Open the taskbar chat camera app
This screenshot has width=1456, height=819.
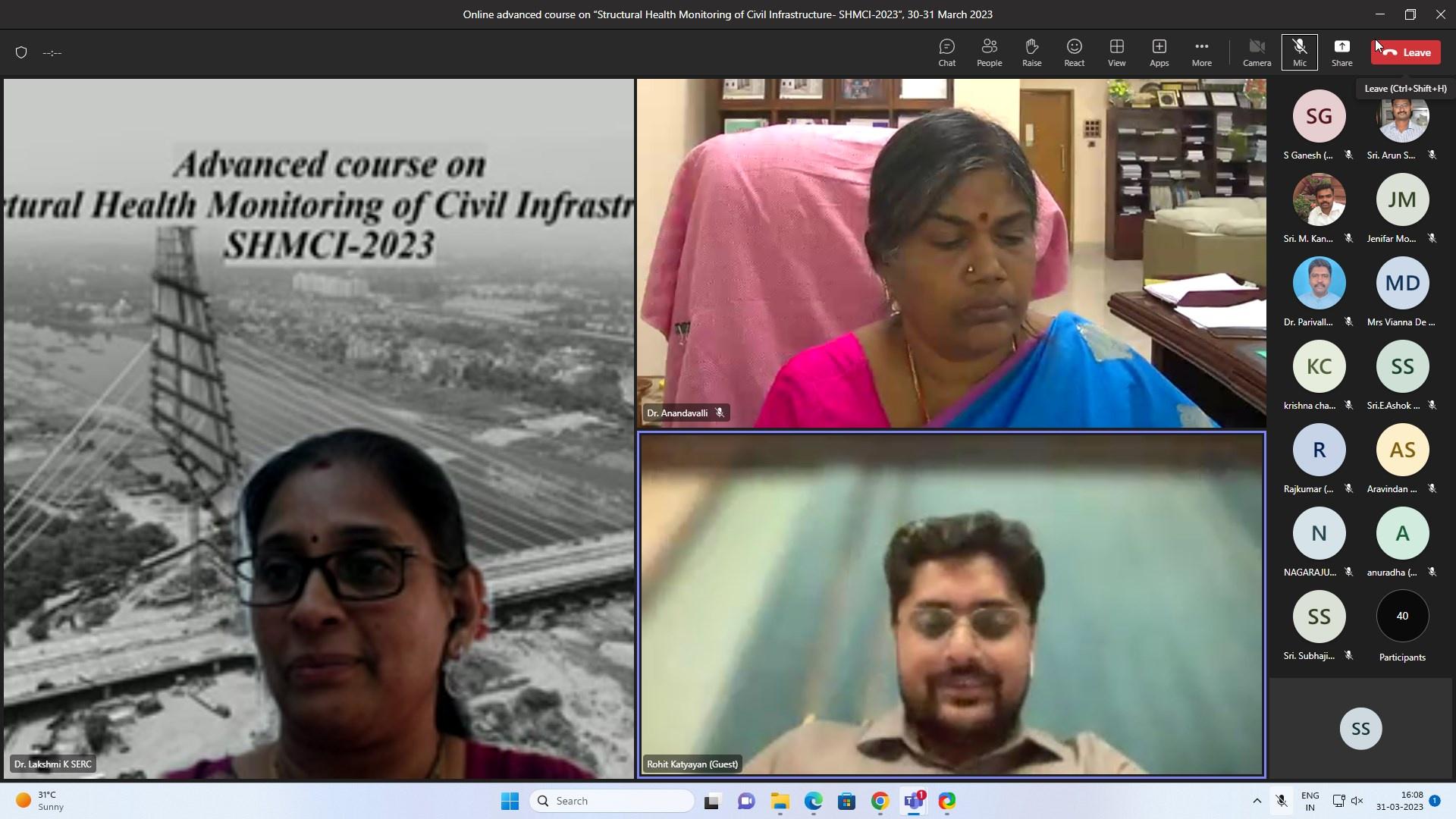[746, 801]
